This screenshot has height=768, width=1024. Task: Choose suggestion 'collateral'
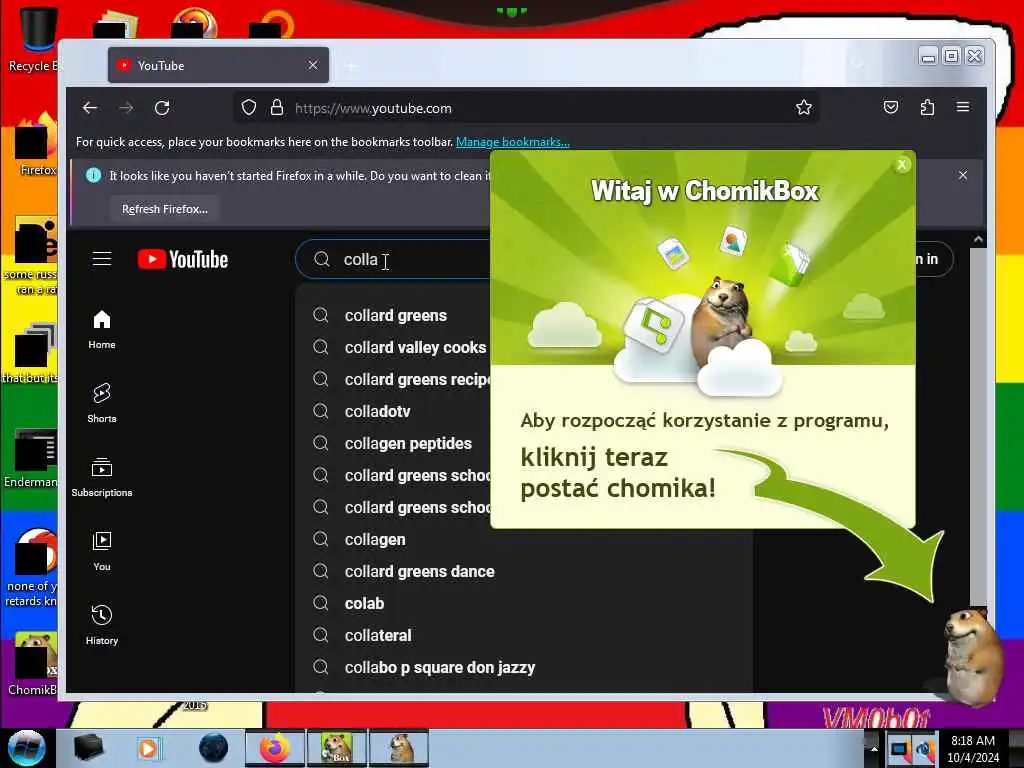tap(378, 635)
